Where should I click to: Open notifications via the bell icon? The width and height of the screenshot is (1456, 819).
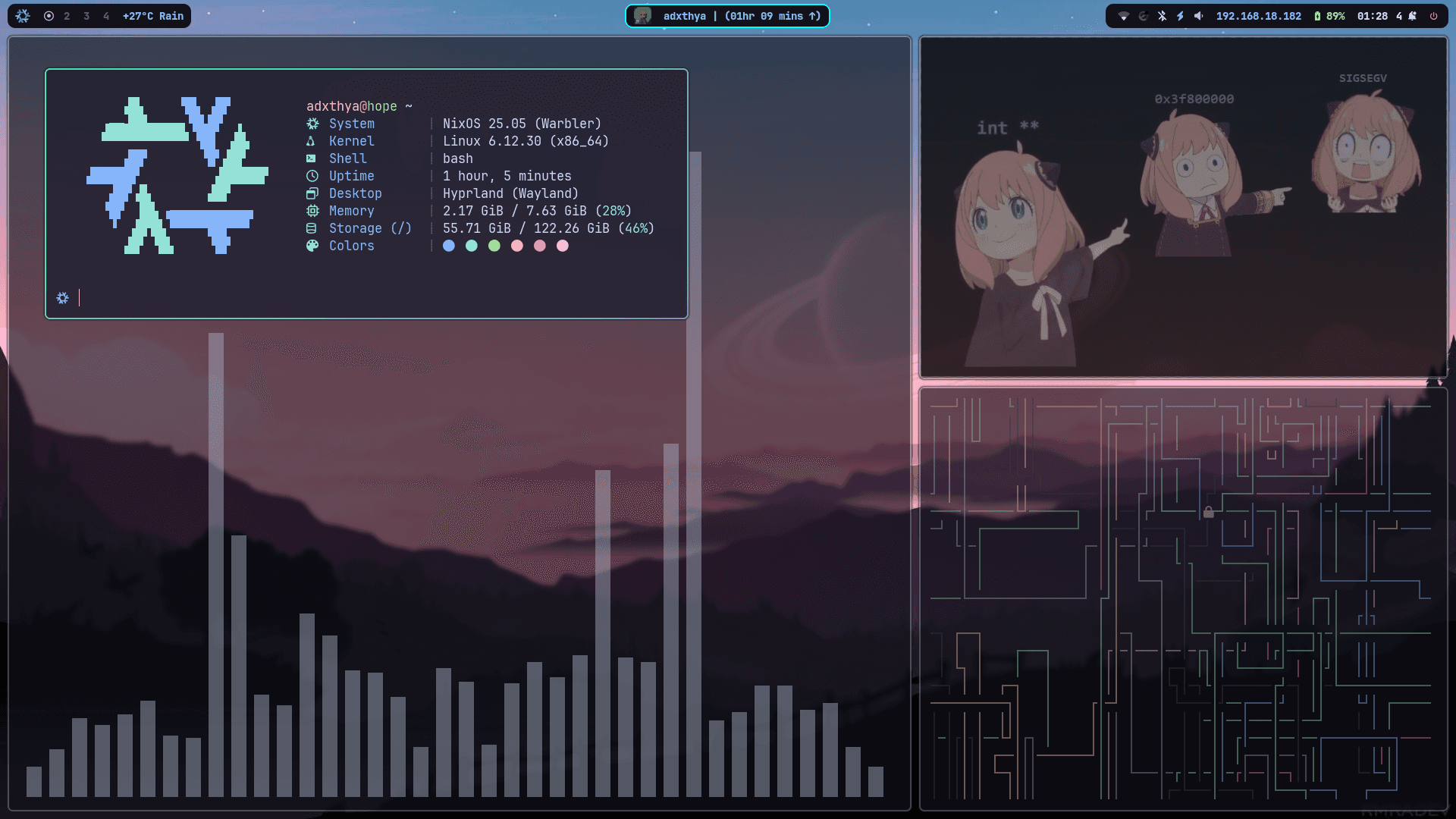pos(1412,16)
